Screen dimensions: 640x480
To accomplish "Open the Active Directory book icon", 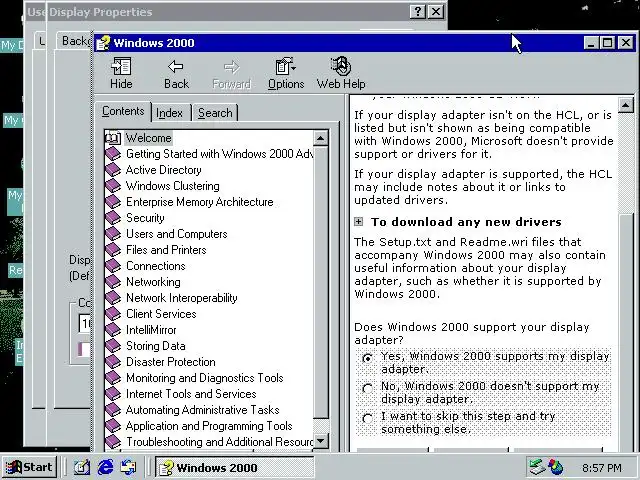I will pyautogui.click(x=113, y=170).
